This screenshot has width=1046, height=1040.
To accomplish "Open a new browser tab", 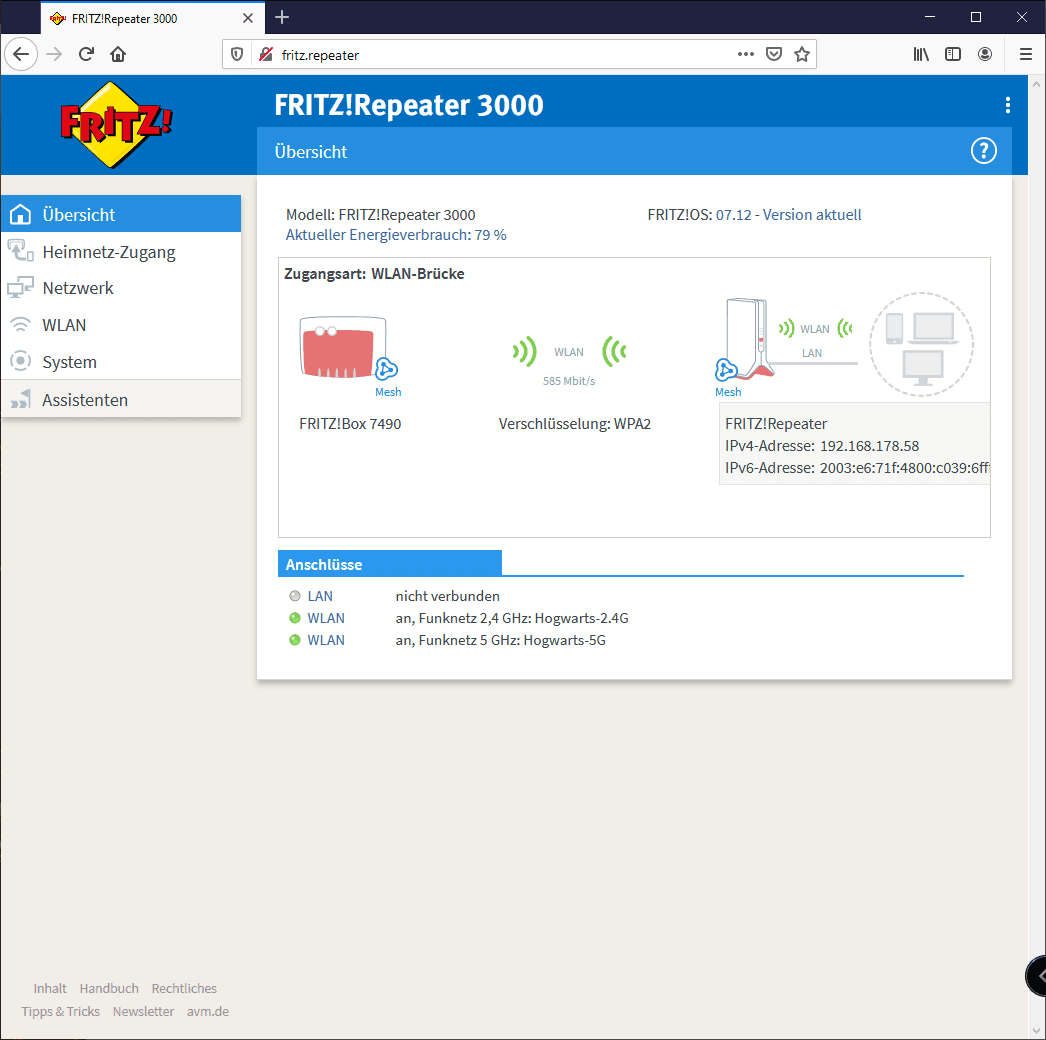I will pos(282,17).
